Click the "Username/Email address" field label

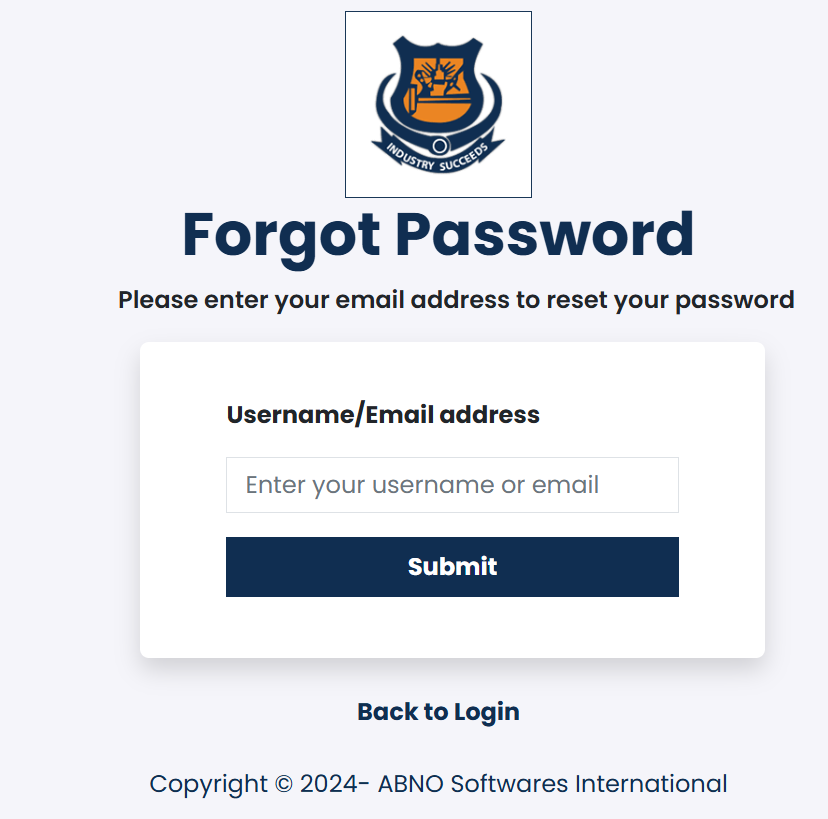point(383,415)
